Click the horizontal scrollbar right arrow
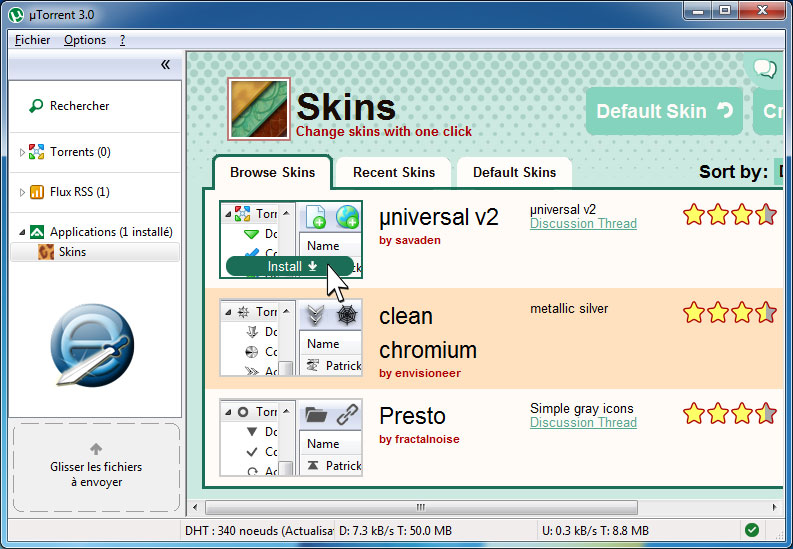 [x=774, y=507]
